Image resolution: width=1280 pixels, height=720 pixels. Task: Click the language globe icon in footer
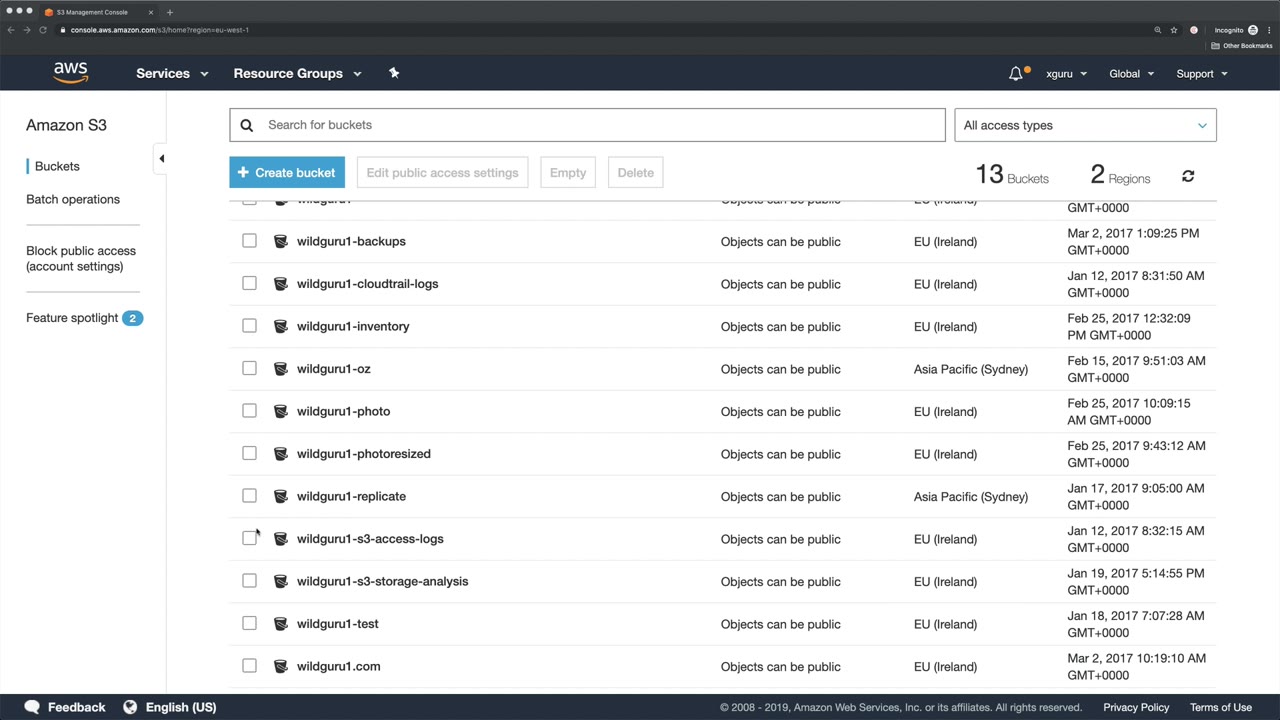click(130, 707)
